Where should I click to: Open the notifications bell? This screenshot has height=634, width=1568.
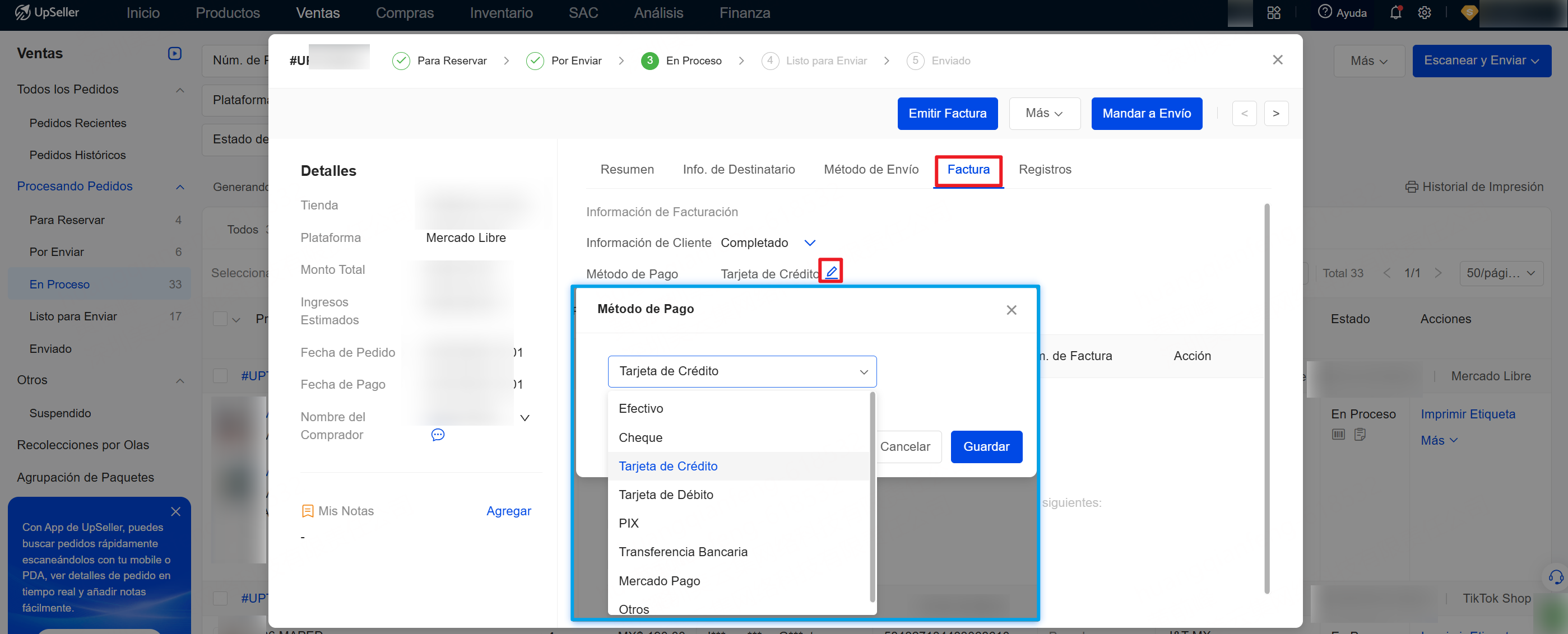coord(1396,12)
